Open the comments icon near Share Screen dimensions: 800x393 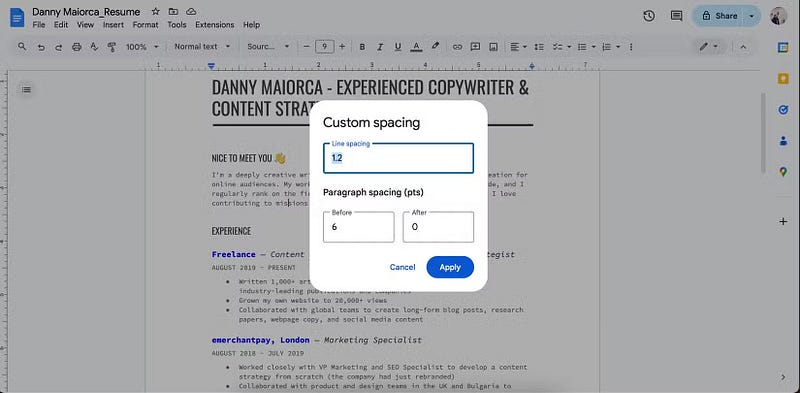click(677, 16)
